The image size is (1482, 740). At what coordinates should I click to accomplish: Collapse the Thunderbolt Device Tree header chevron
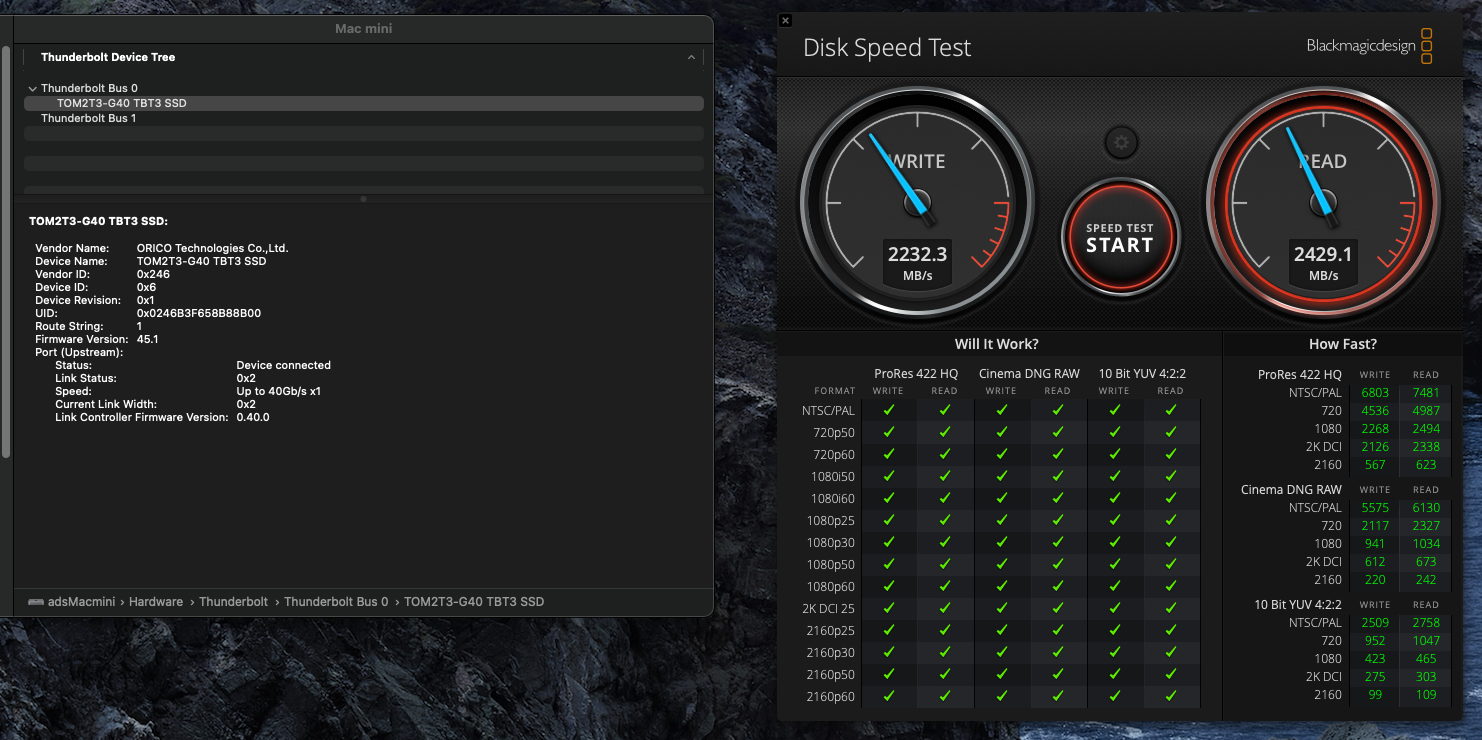pos(691,58)
